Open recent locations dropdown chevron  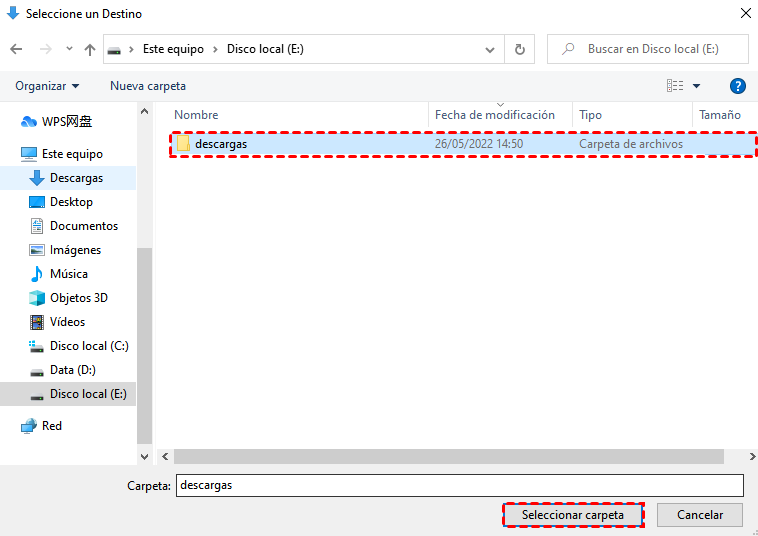click(69, 48)
